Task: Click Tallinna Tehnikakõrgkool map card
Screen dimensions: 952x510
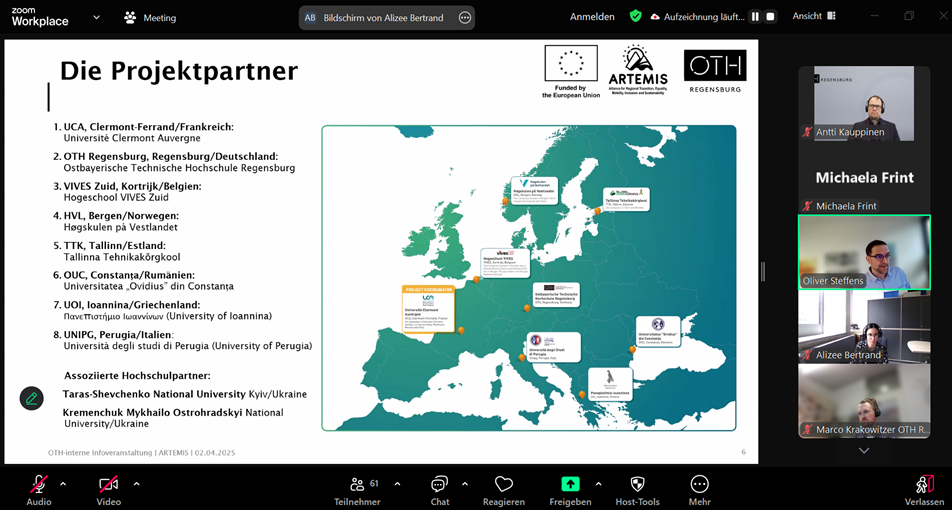Action: 626,199
